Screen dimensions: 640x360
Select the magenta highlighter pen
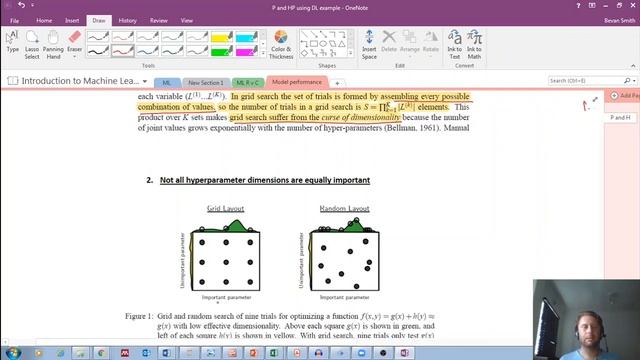coord(247,51)
